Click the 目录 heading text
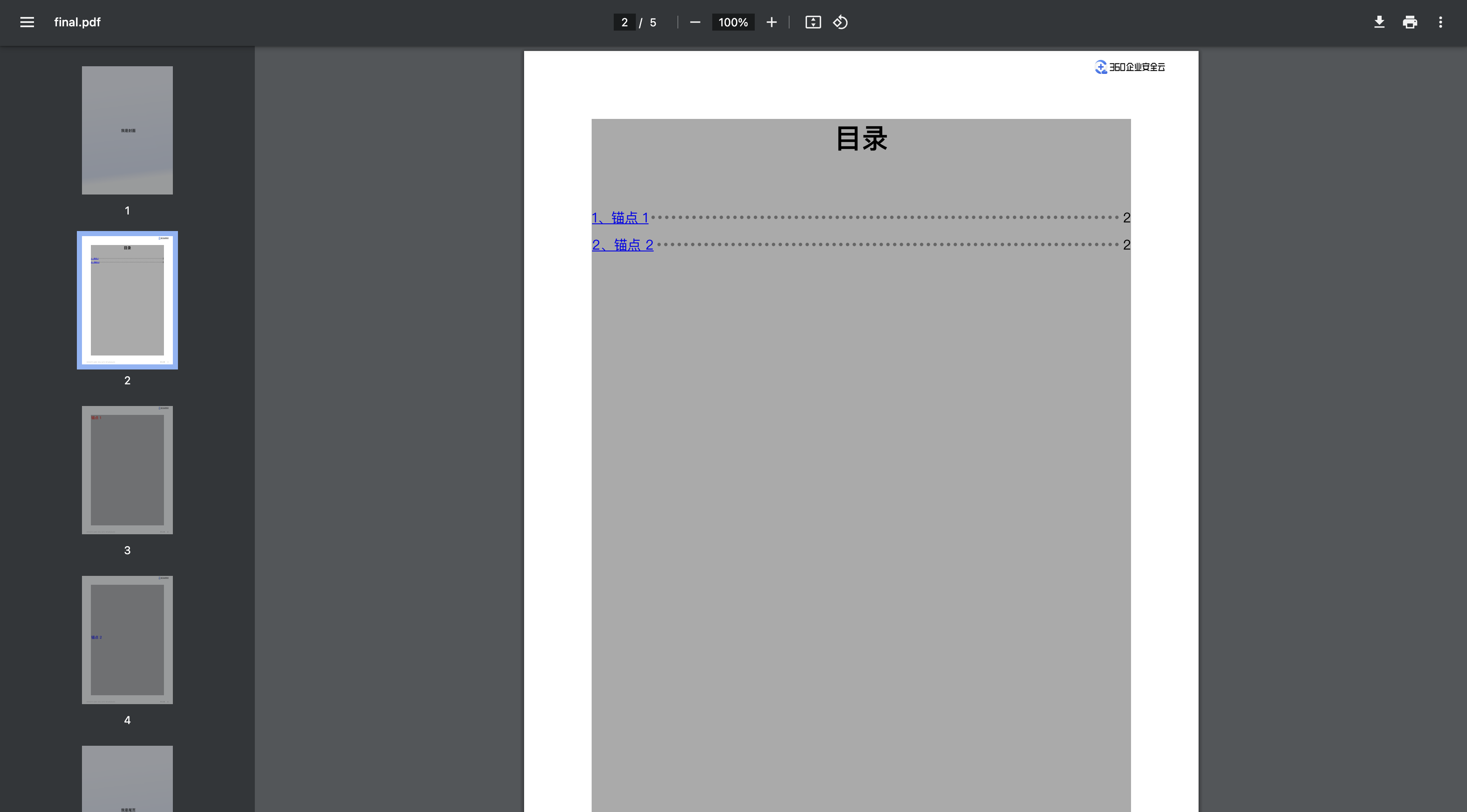The height and width of the screenshot is (812, 1467). tap(861, 139)
